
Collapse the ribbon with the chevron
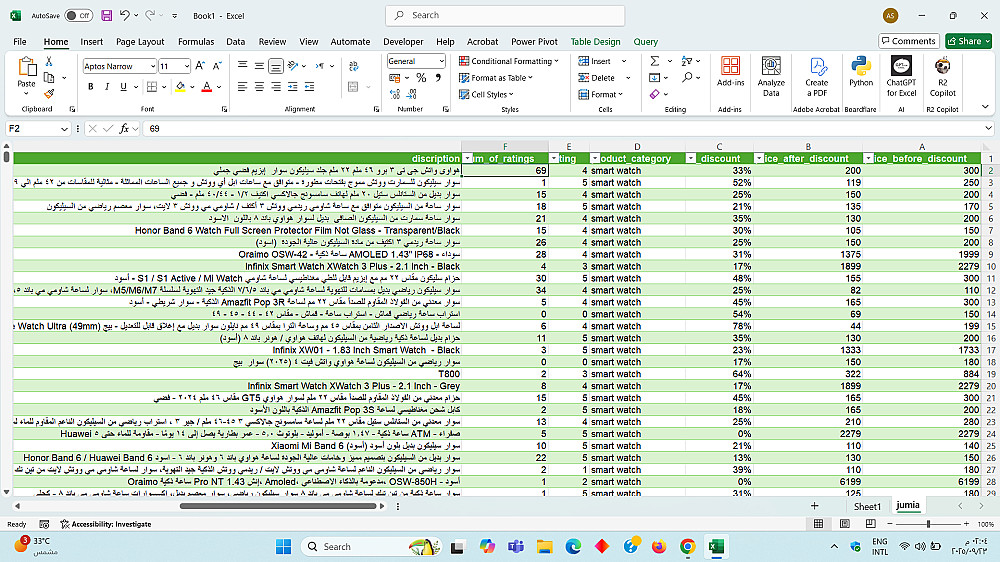(985, 107)
